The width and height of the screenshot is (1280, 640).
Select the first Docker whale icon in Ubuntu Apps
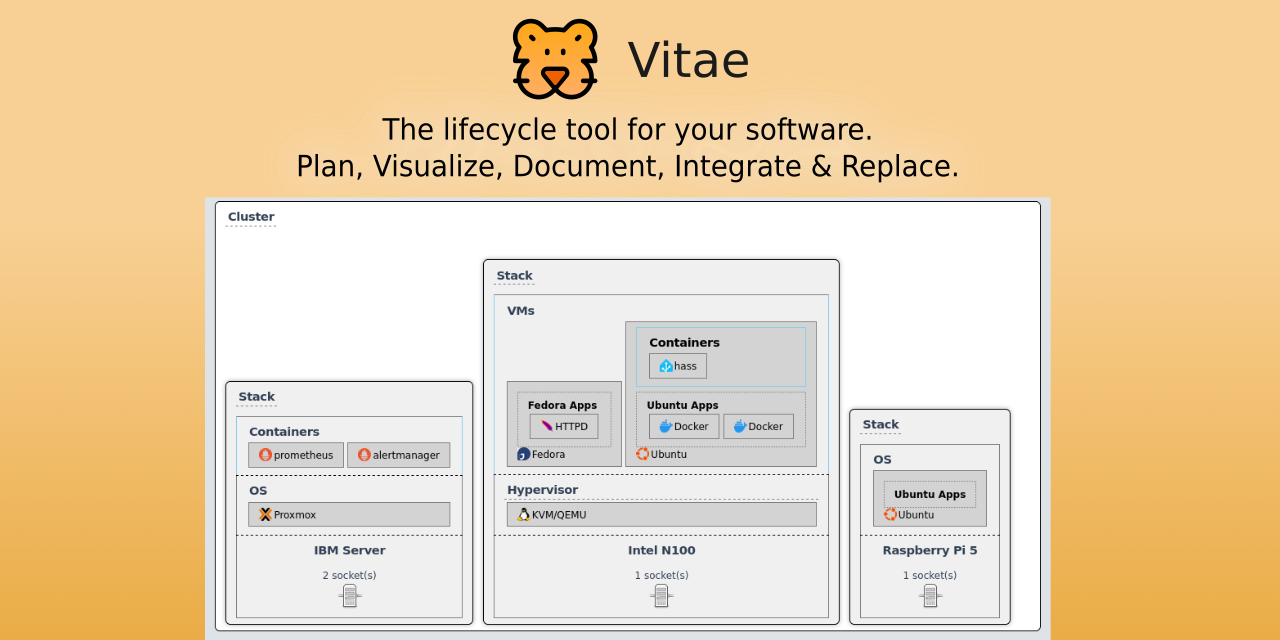tap(665, 425)
